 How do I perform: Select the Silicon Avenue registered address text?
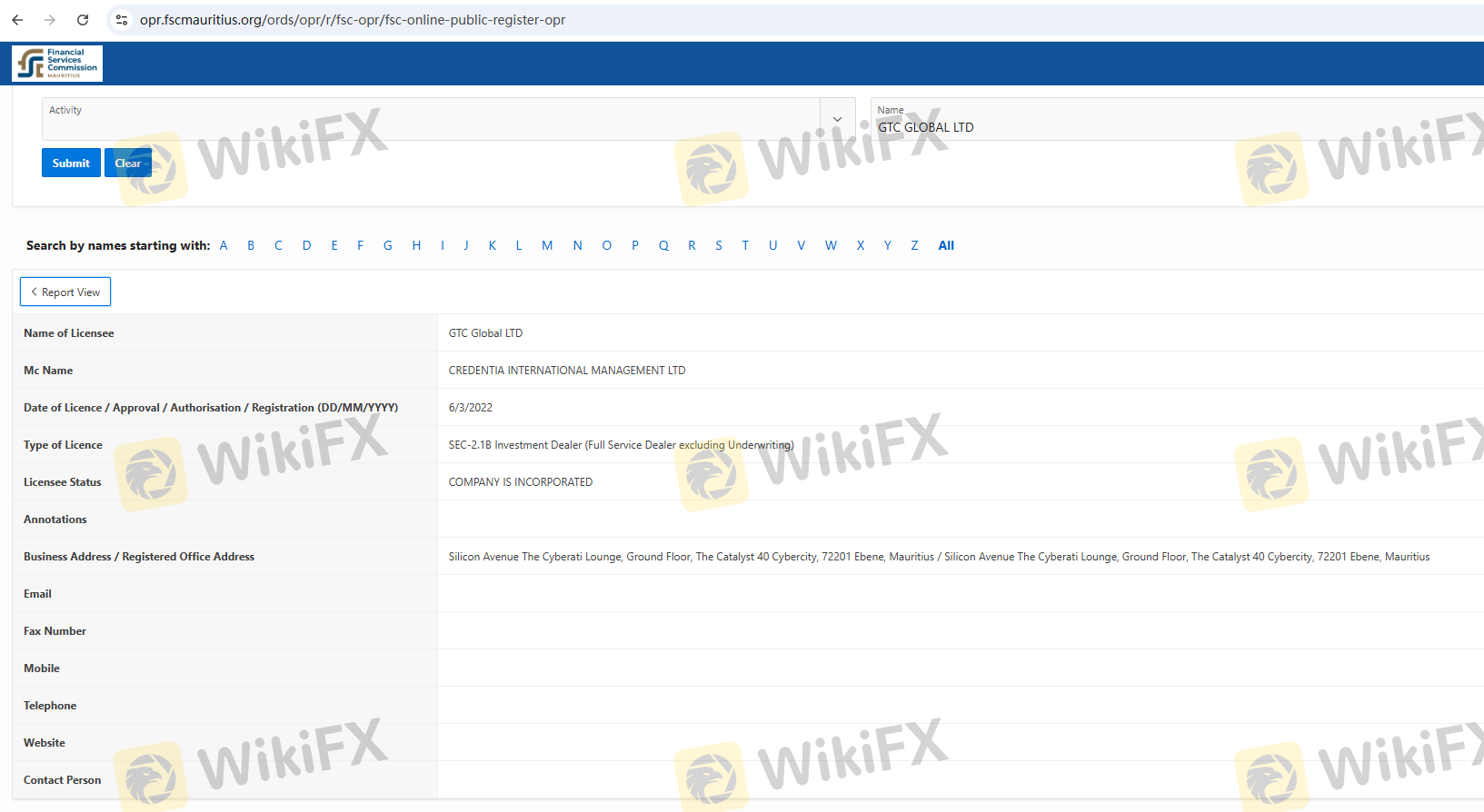pos(939,557)
